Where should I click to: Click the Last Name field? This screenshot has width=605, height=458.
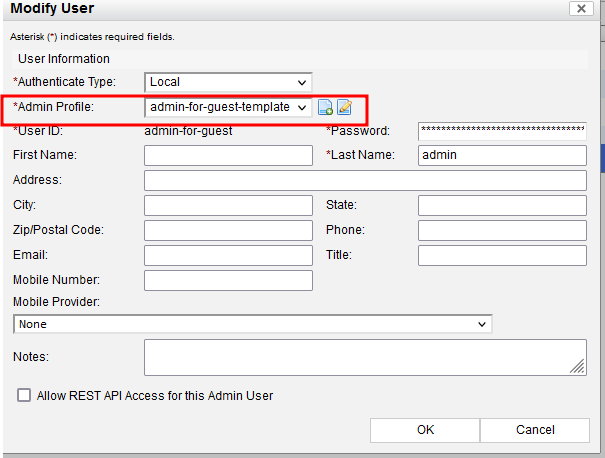(x=501, y=155)
